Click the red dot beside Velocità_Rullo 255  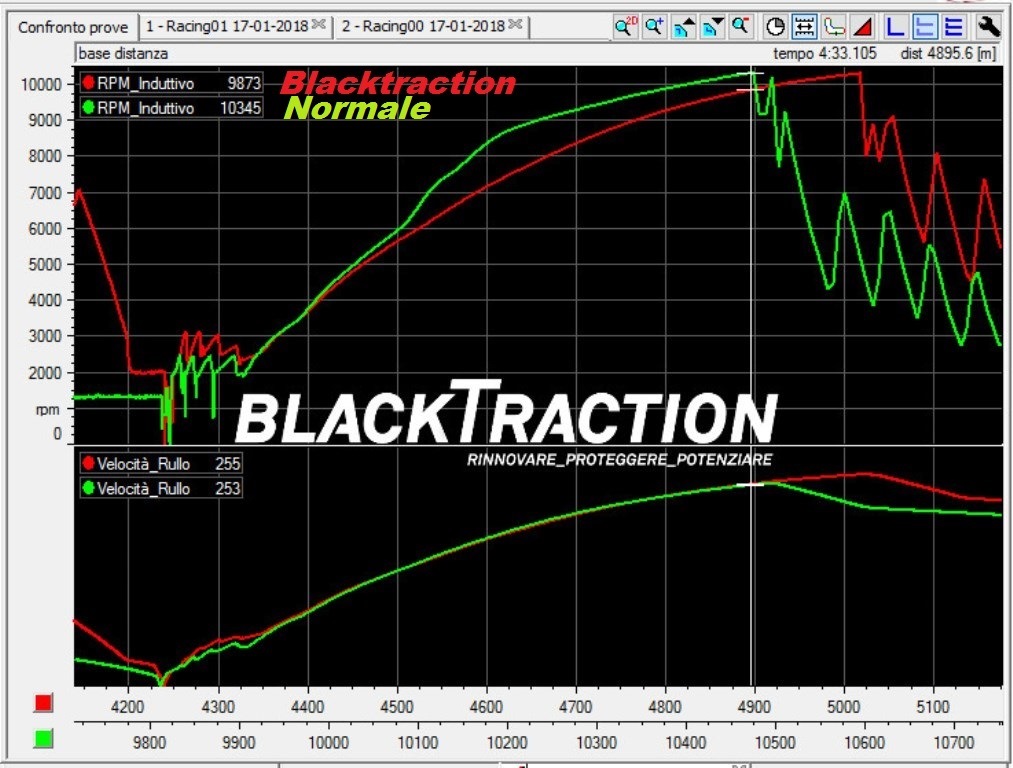click(x=89, y=463)
